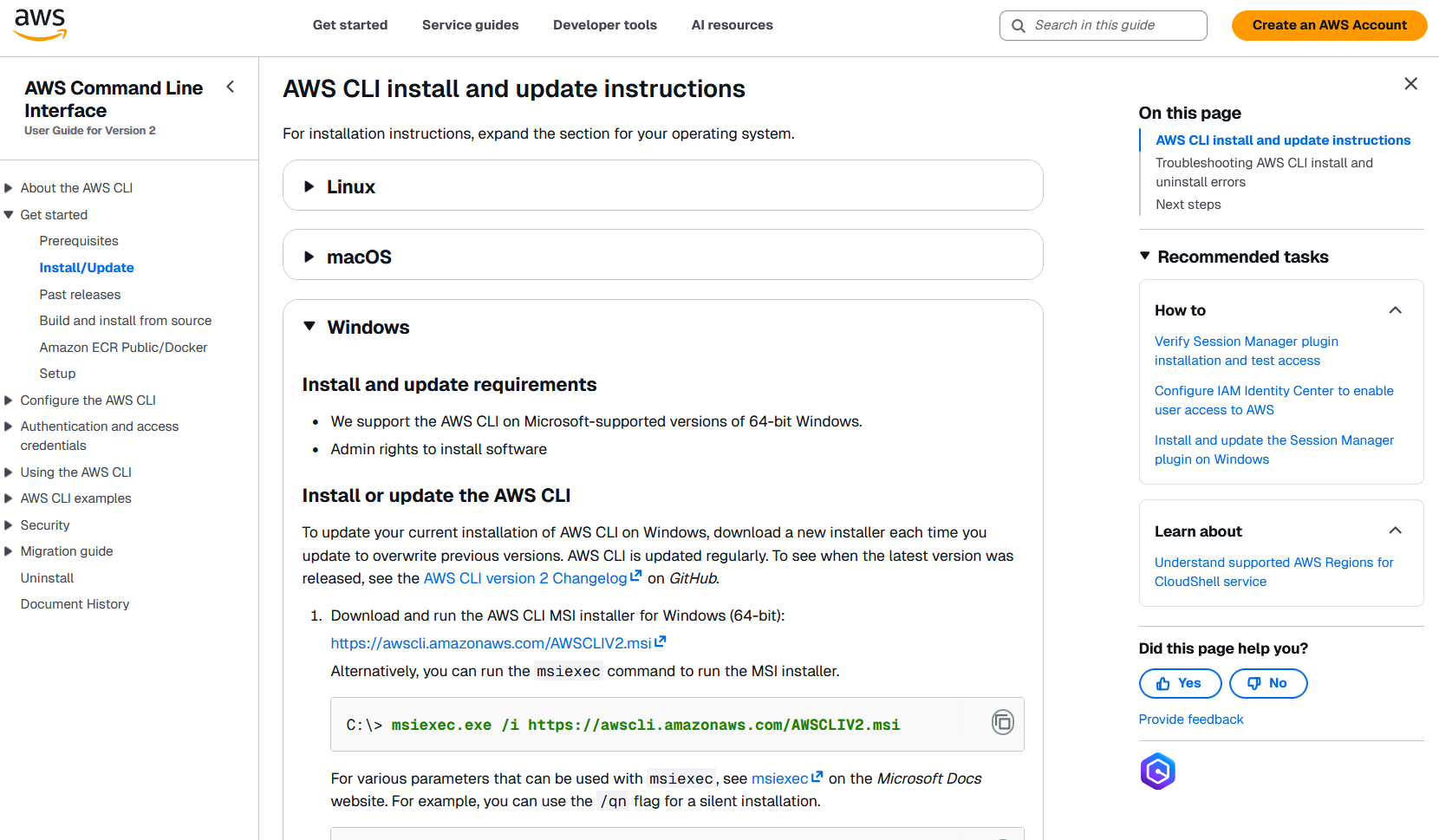
Task: Open the msiexec Microsoft Docs link
Action: [x=787, y=778]
